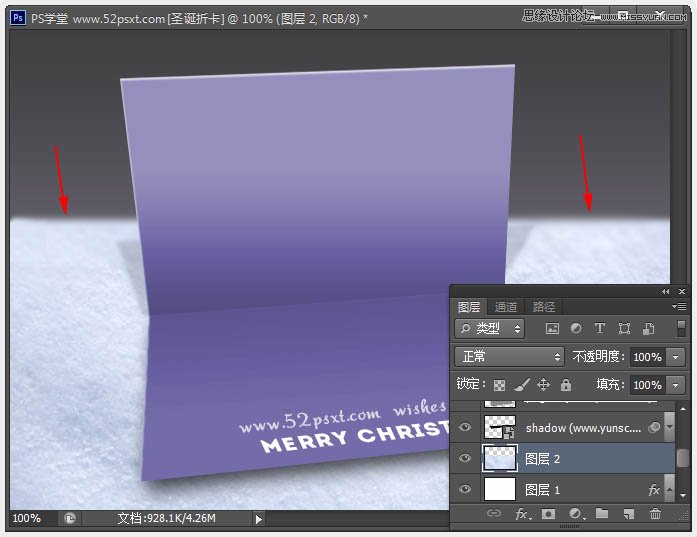Expand shadow layer effects arrow

coord(669,428)
